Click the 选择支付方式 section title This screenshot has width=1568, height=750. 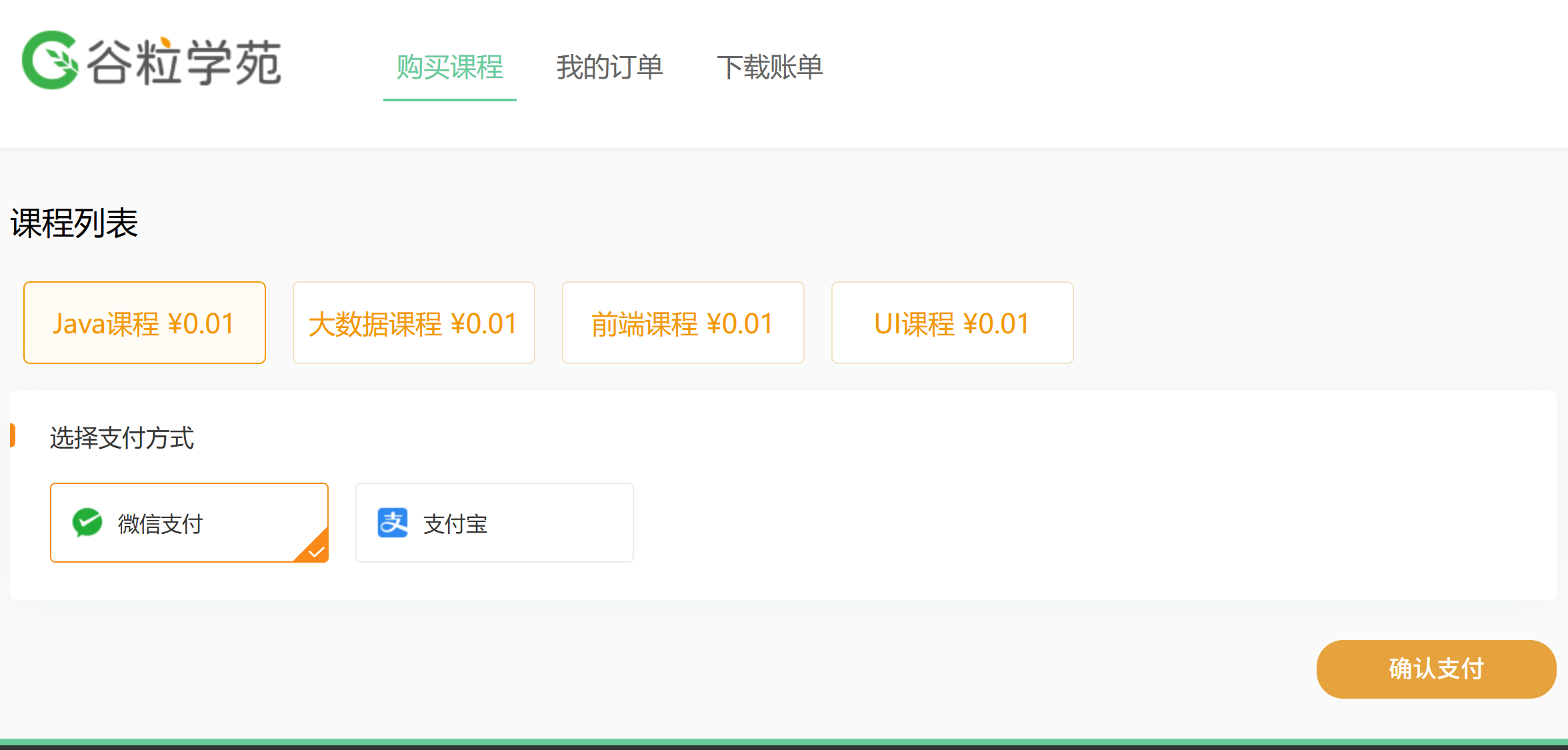(122, 438)
